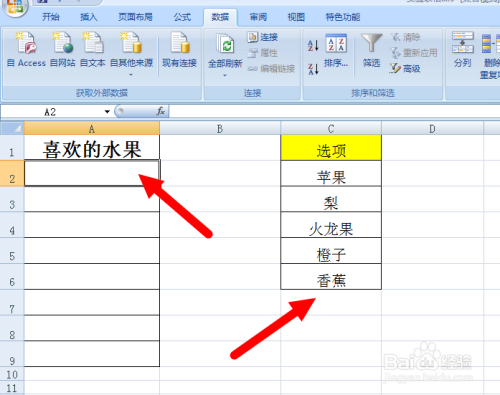
Task: Select column A header
Action: tap(92, 128)
